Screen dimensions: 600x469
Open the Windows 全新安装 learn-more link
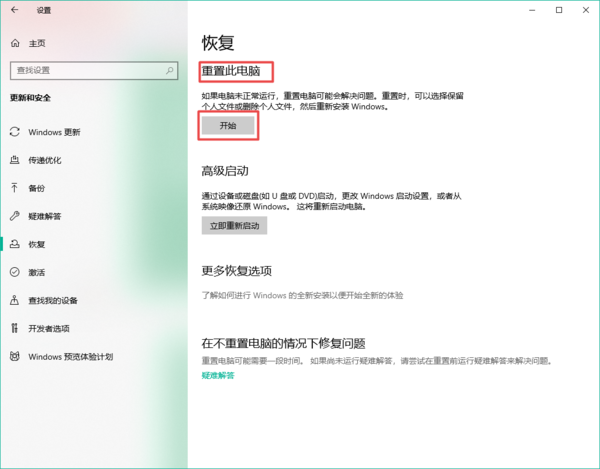point(302,295)
